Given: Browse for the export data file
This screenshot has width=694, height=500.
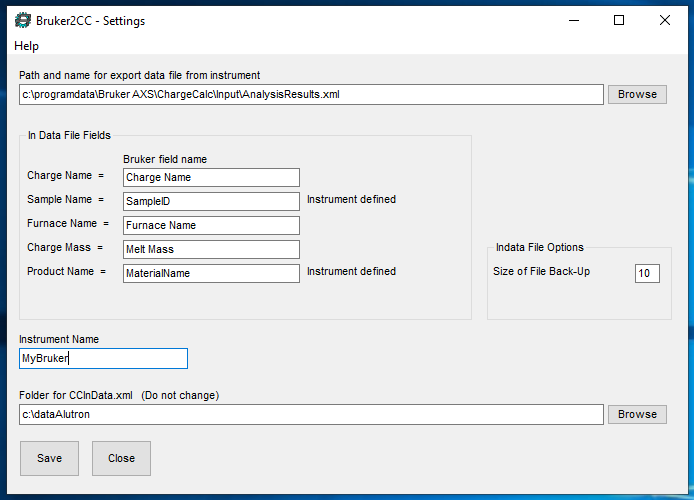Looking at the screenshot, I should [637, 95].
